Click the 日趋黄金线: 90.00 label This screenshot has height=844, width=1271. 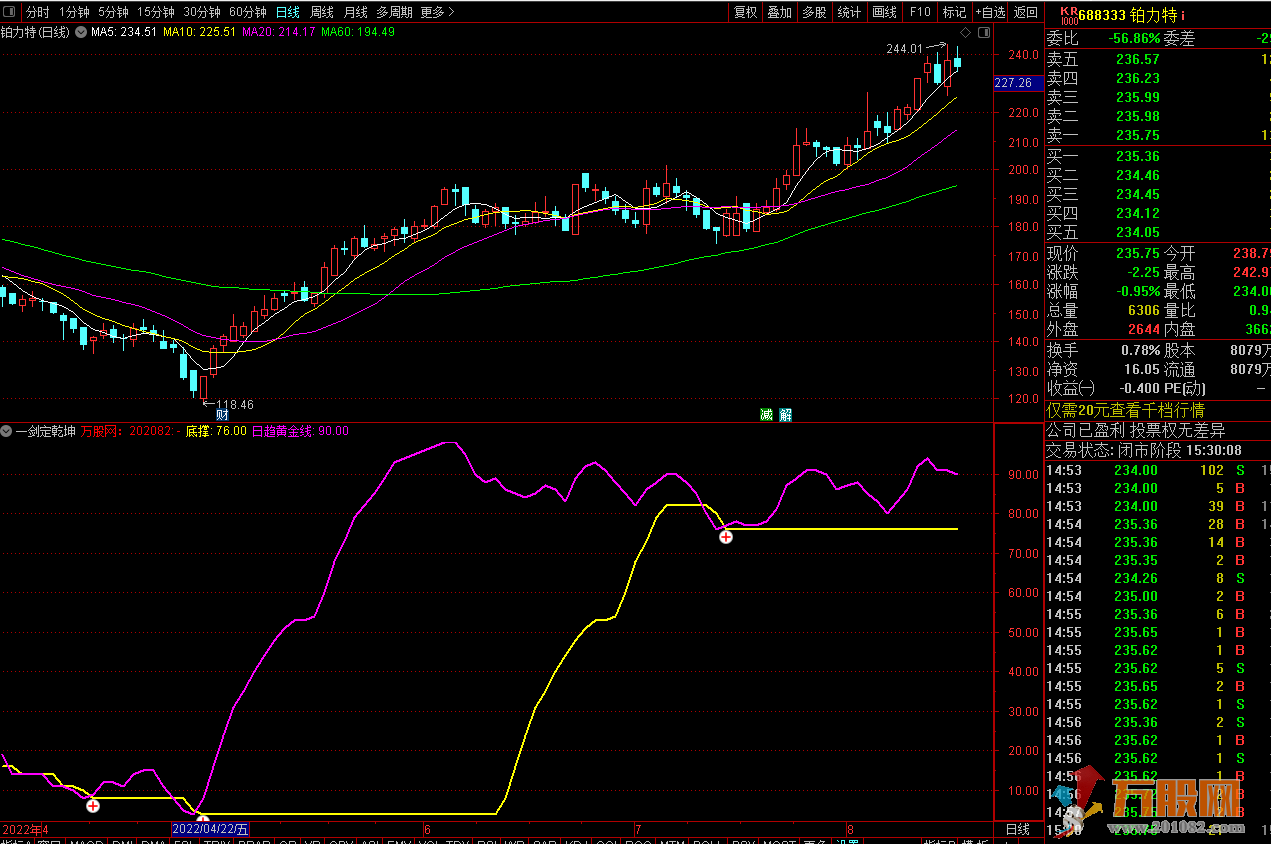300,431
